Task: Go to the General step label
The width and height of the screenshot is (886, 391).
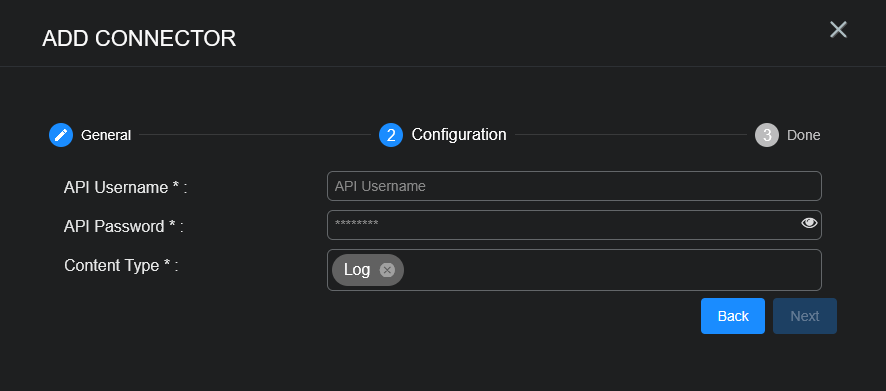Action: click(106, 135)
